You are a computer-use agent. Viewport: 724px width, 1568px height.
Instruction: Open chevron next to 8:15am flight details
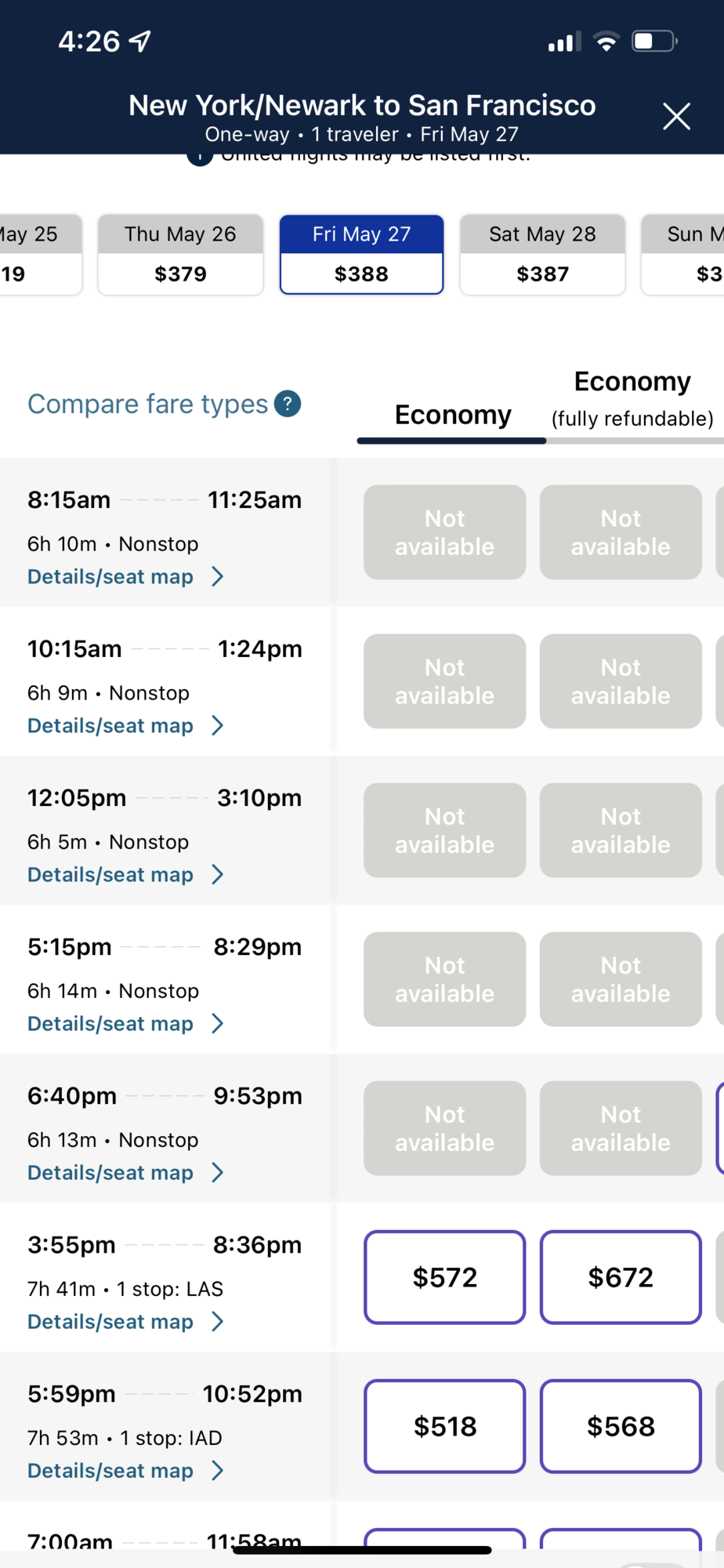218,577
